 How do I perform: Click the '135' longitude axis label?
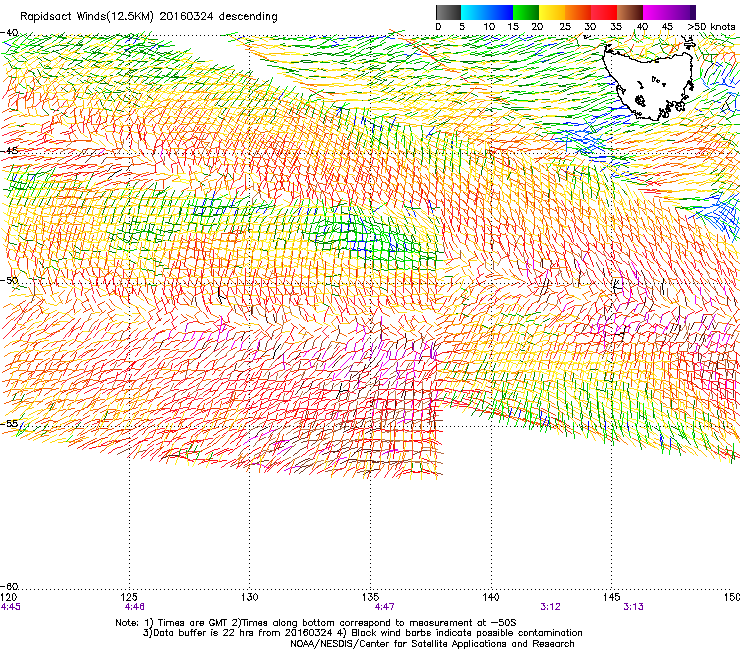coord(370,597)
